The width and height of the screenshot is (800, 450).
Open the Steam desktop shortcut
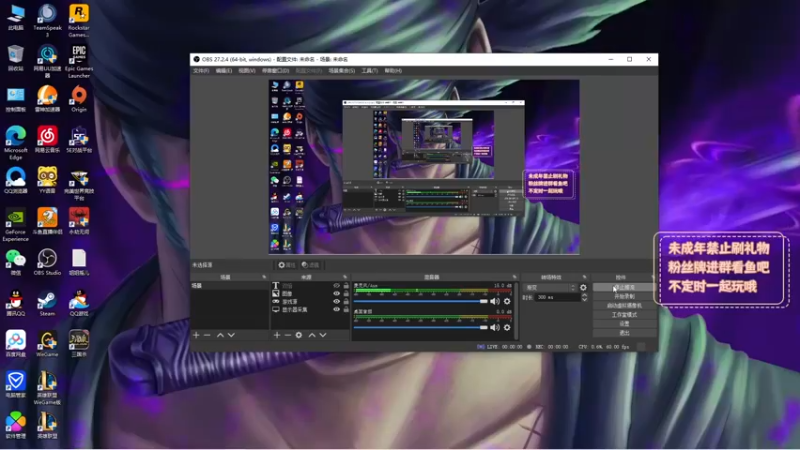(47, 303)
